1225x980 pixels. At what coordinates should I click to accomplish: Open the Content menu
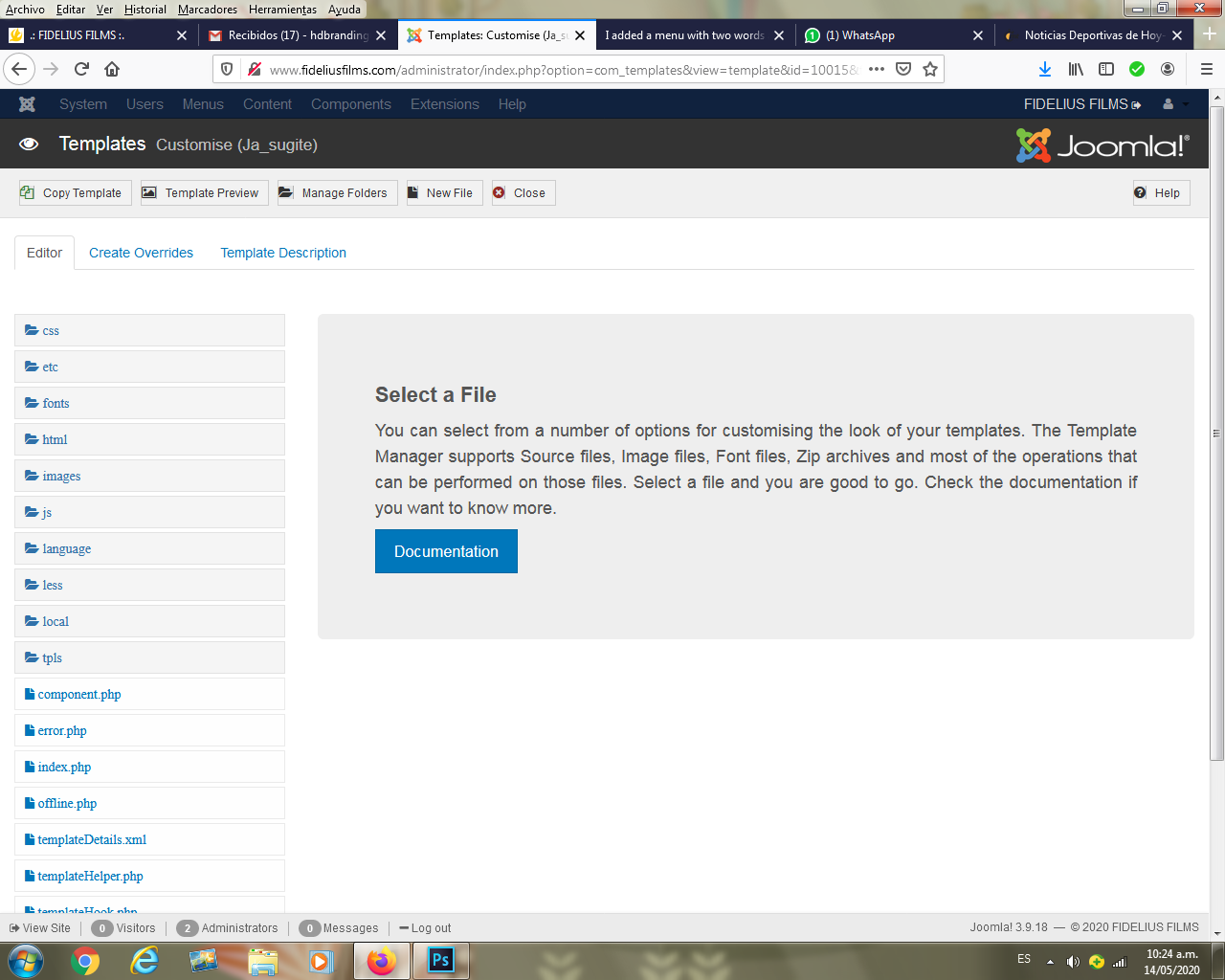267,104
